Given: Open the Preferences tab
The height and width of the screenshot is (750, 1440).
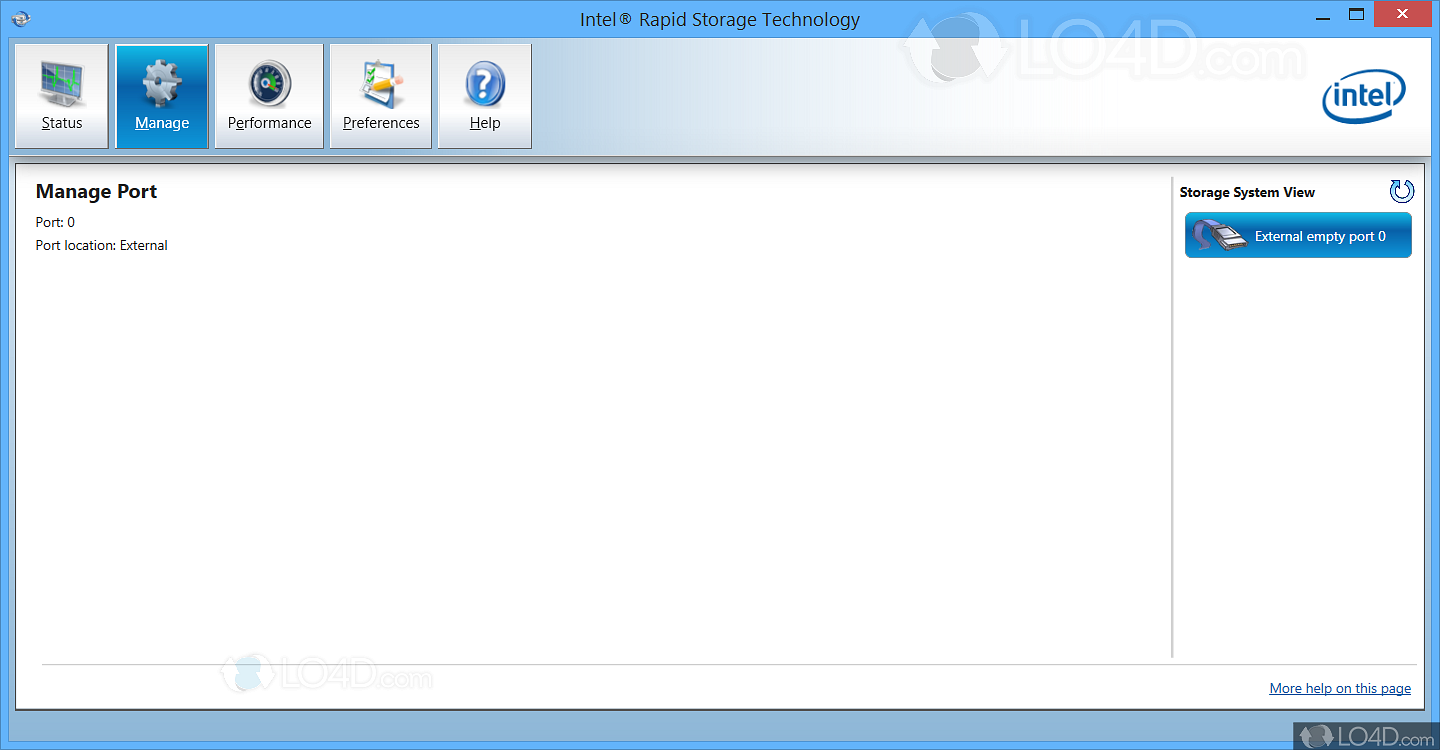Looking at the screenshot, I should coord(381,96).
